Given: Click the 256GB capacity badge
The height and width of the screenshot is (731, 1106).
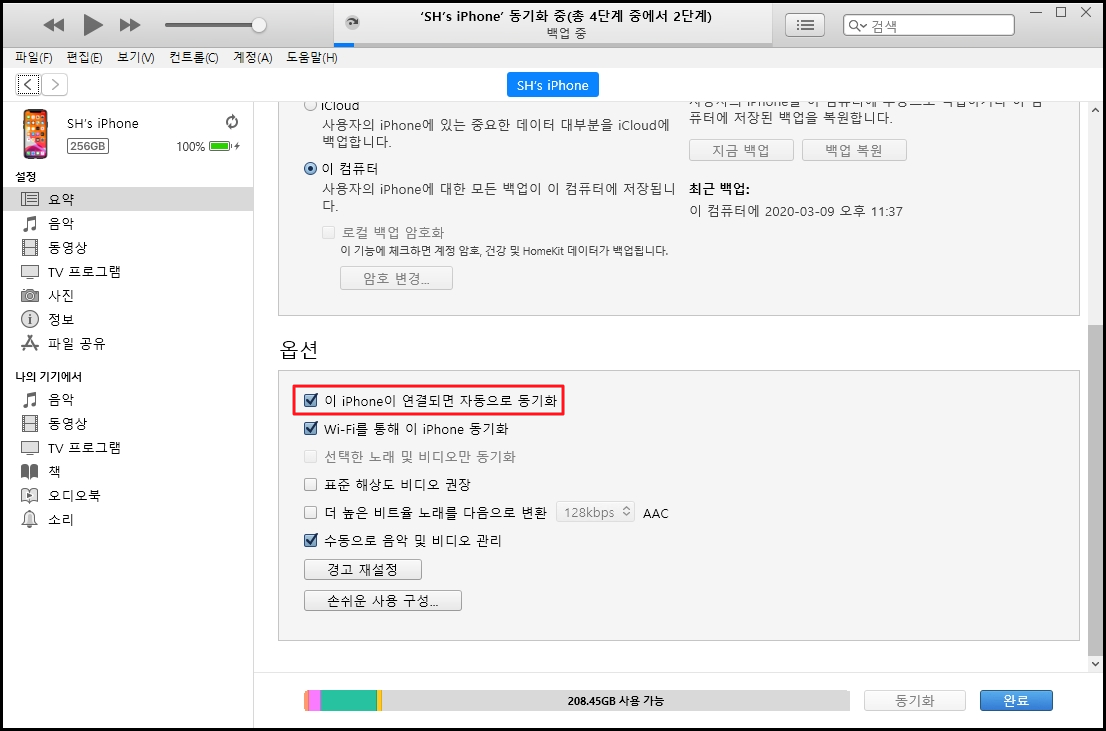Looking at the screenshot, I should click(88, 146).
